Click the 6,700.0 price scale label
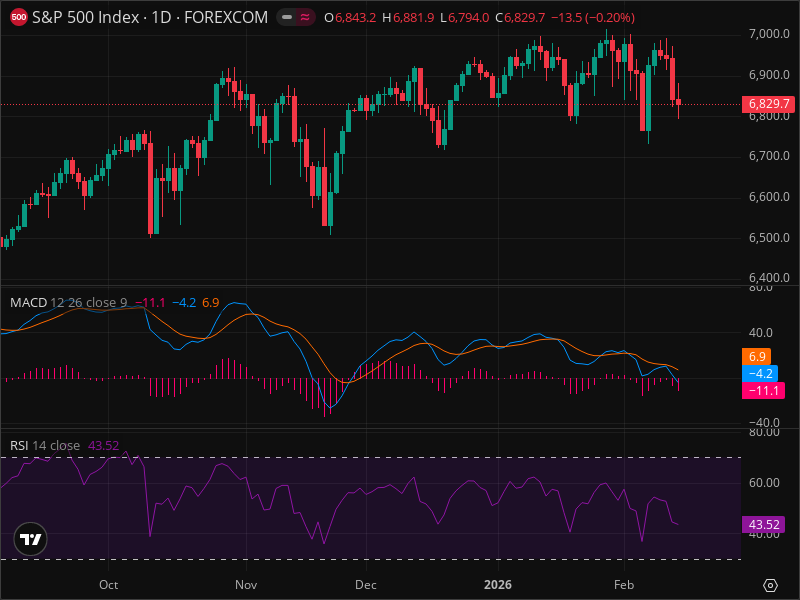Viewport: 800px width, 600px height. point(769,156)
